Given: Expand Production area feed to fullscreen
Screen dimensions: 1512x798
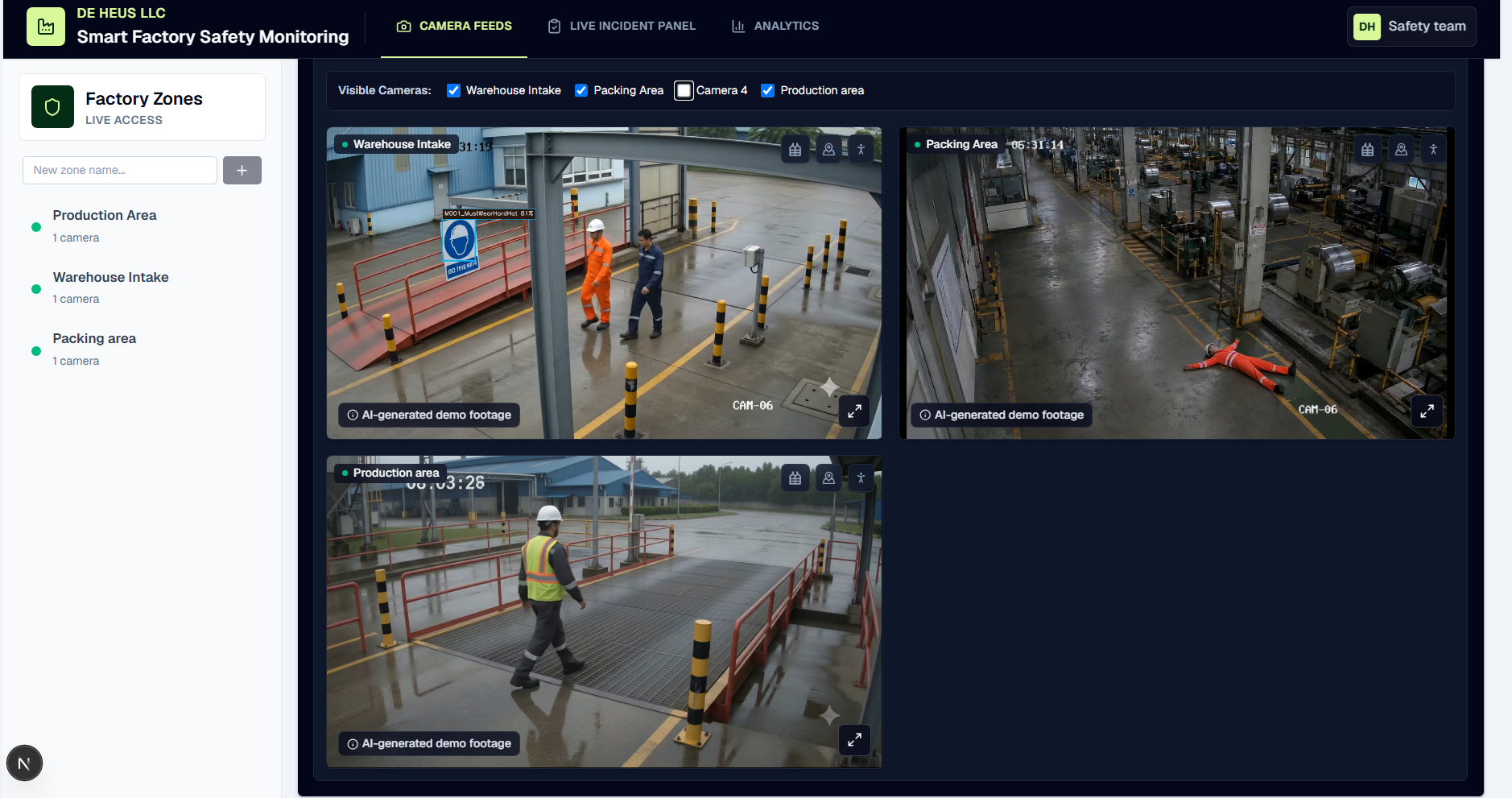Looking at the screenshot, I should 854,739.
